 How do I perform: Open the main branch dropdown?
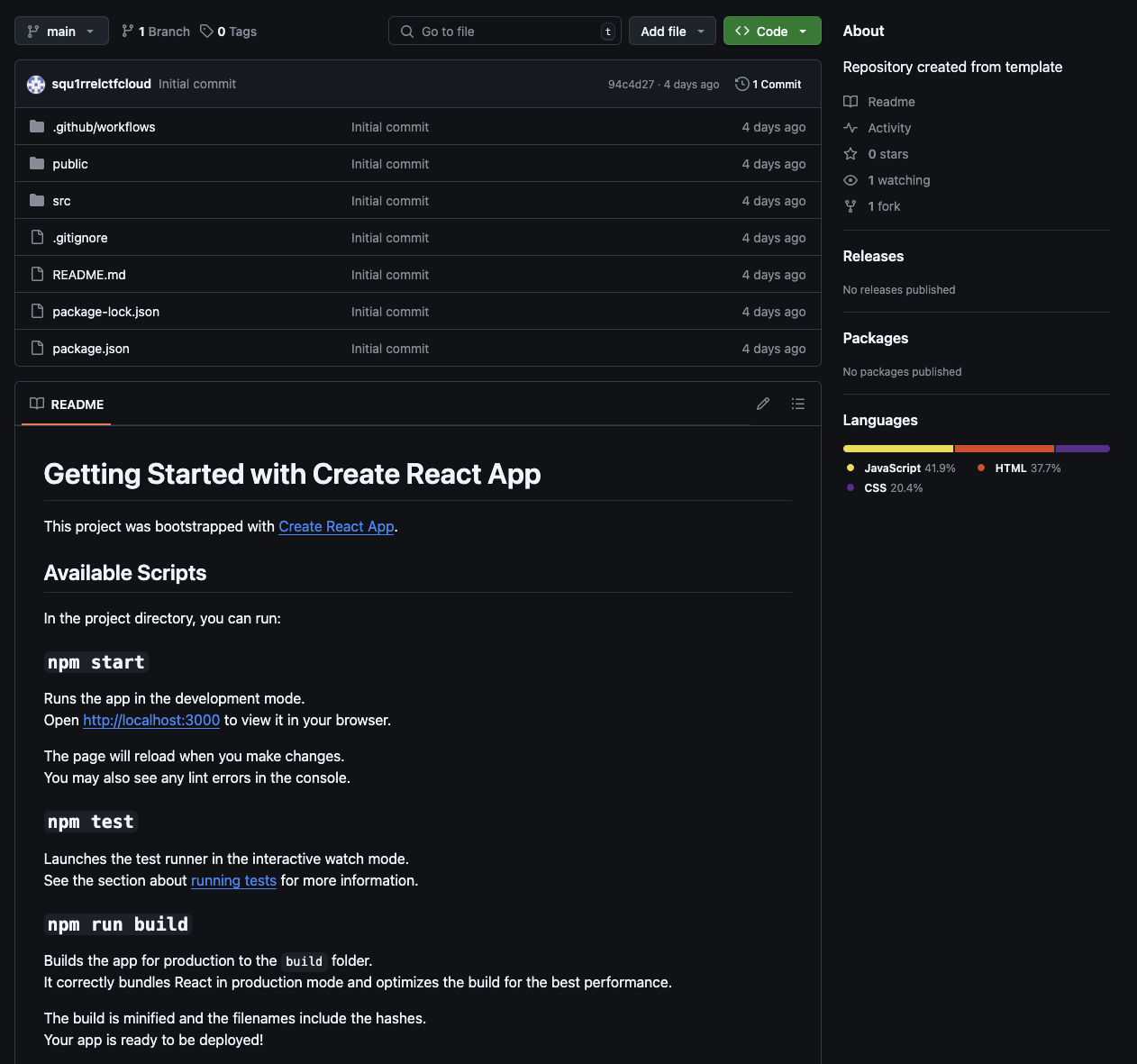[61, 31]
